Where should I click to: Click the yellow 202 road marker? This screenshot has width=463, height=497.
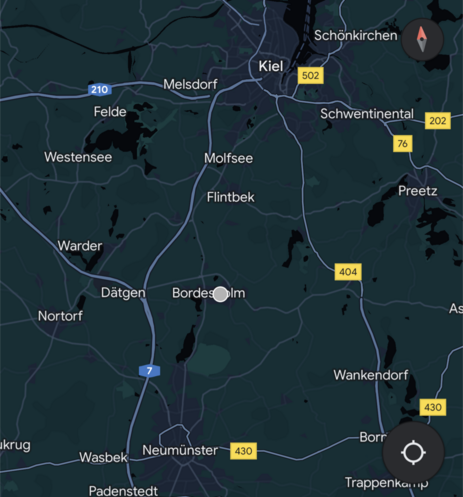coord(438,120)
